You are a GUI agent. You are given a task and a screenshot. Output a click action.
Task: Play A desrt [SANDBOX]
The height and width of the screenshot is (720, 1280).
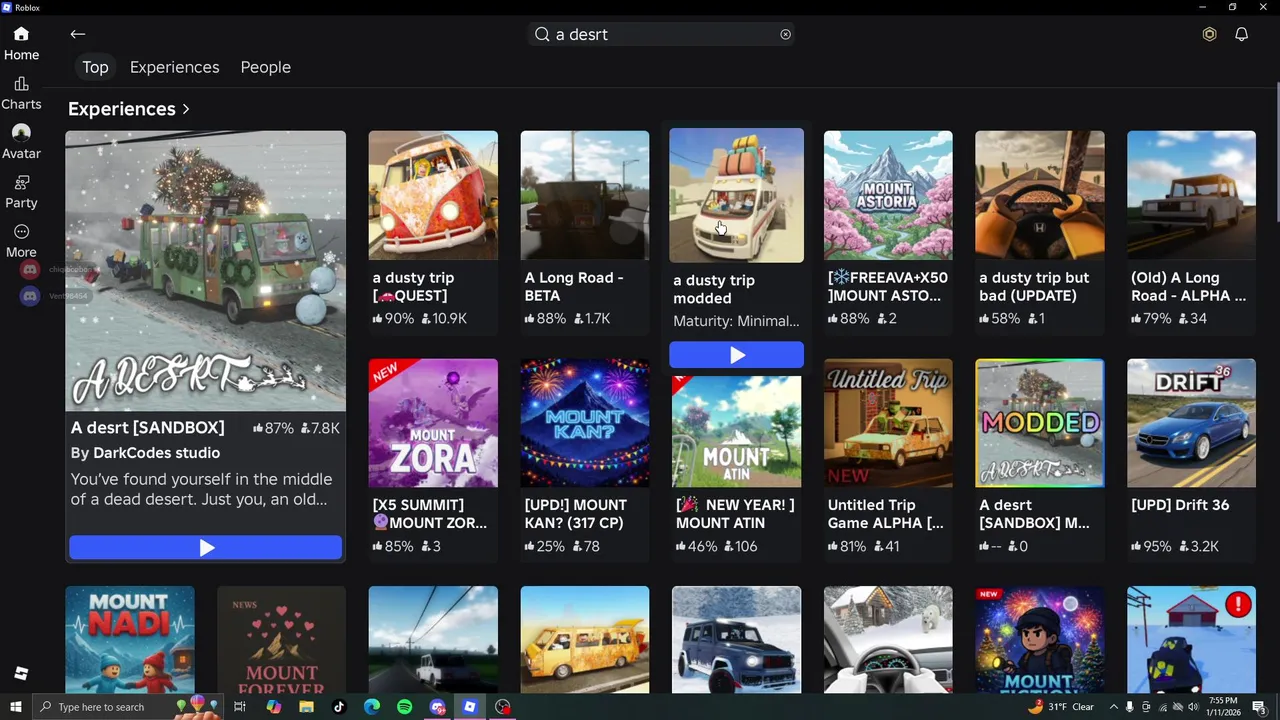pyautogui.click(x=206, y=548)
